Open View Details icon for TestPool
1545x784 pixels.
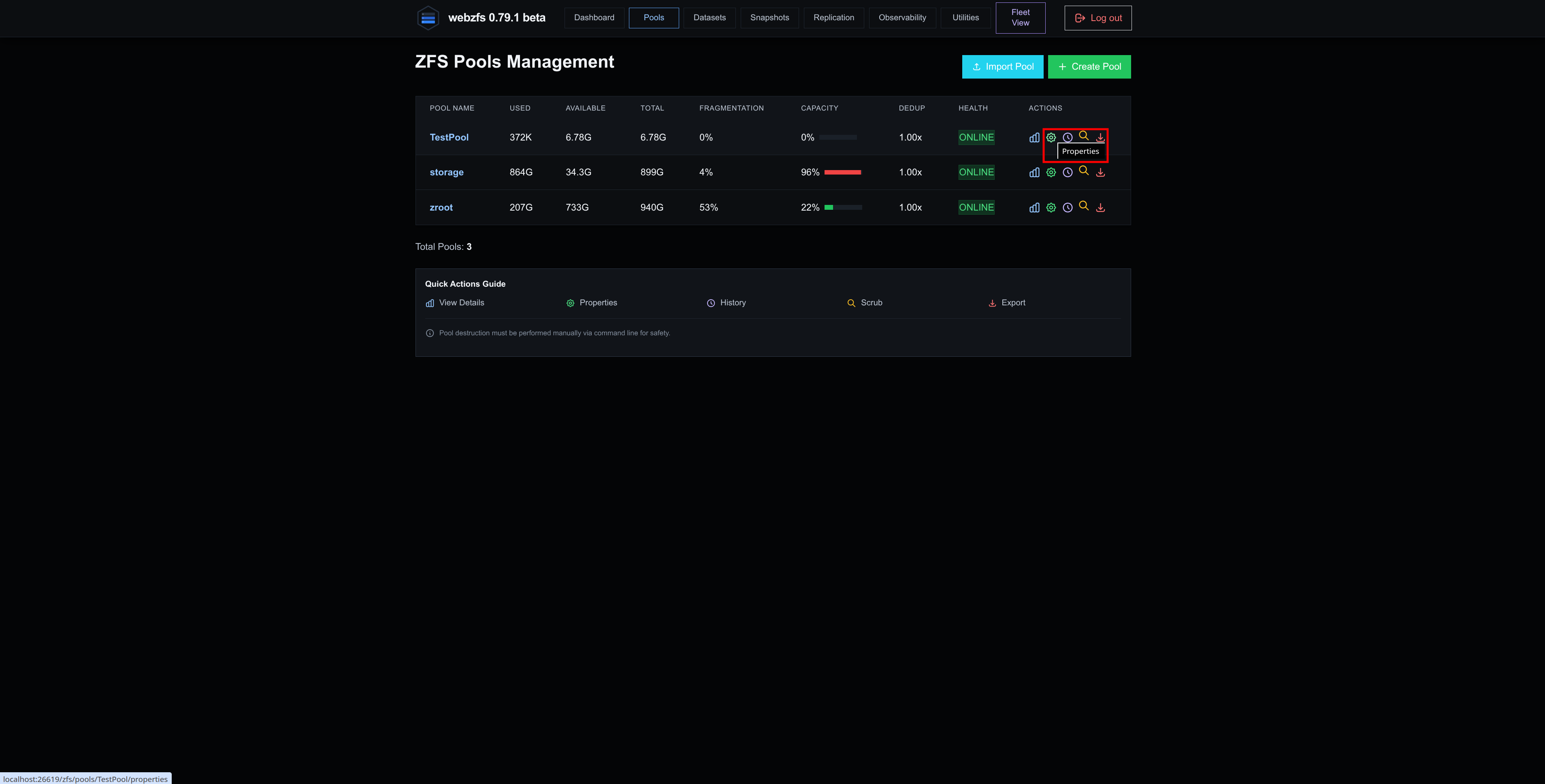pyautogui.click(x=1034, y=137)
